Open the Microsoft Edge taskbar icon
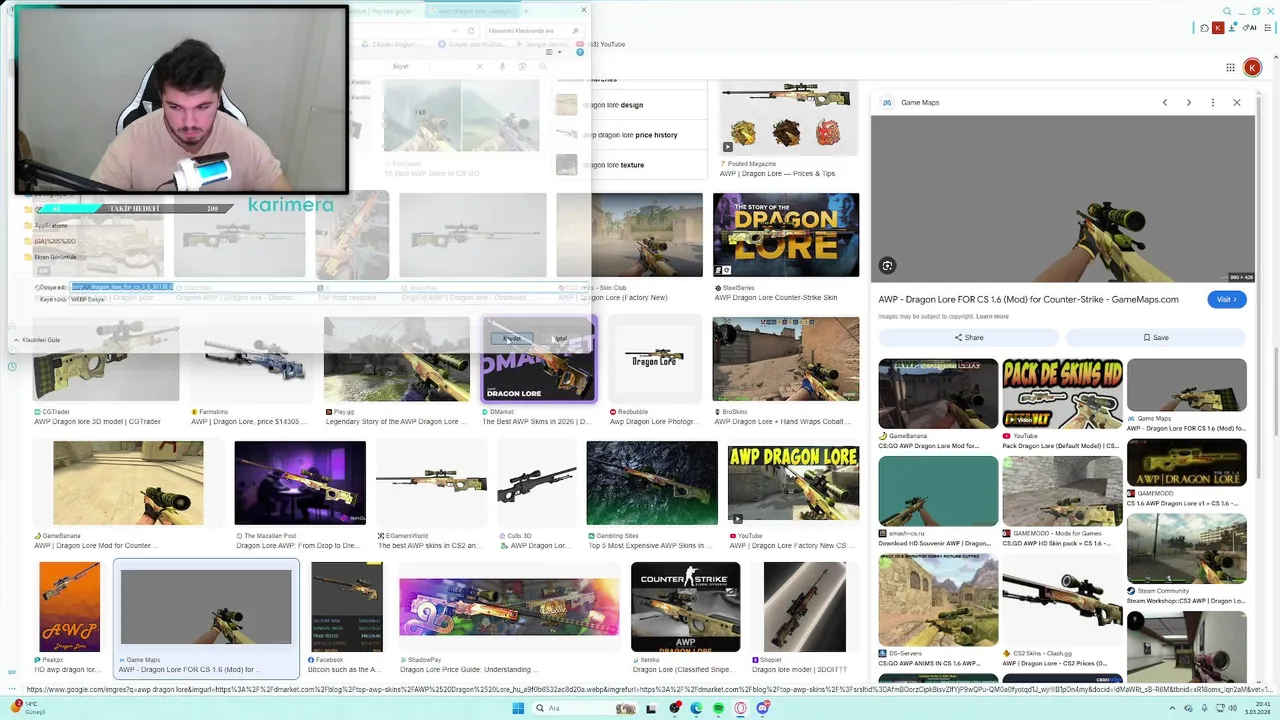The image size is (1280, 720). 697,708
